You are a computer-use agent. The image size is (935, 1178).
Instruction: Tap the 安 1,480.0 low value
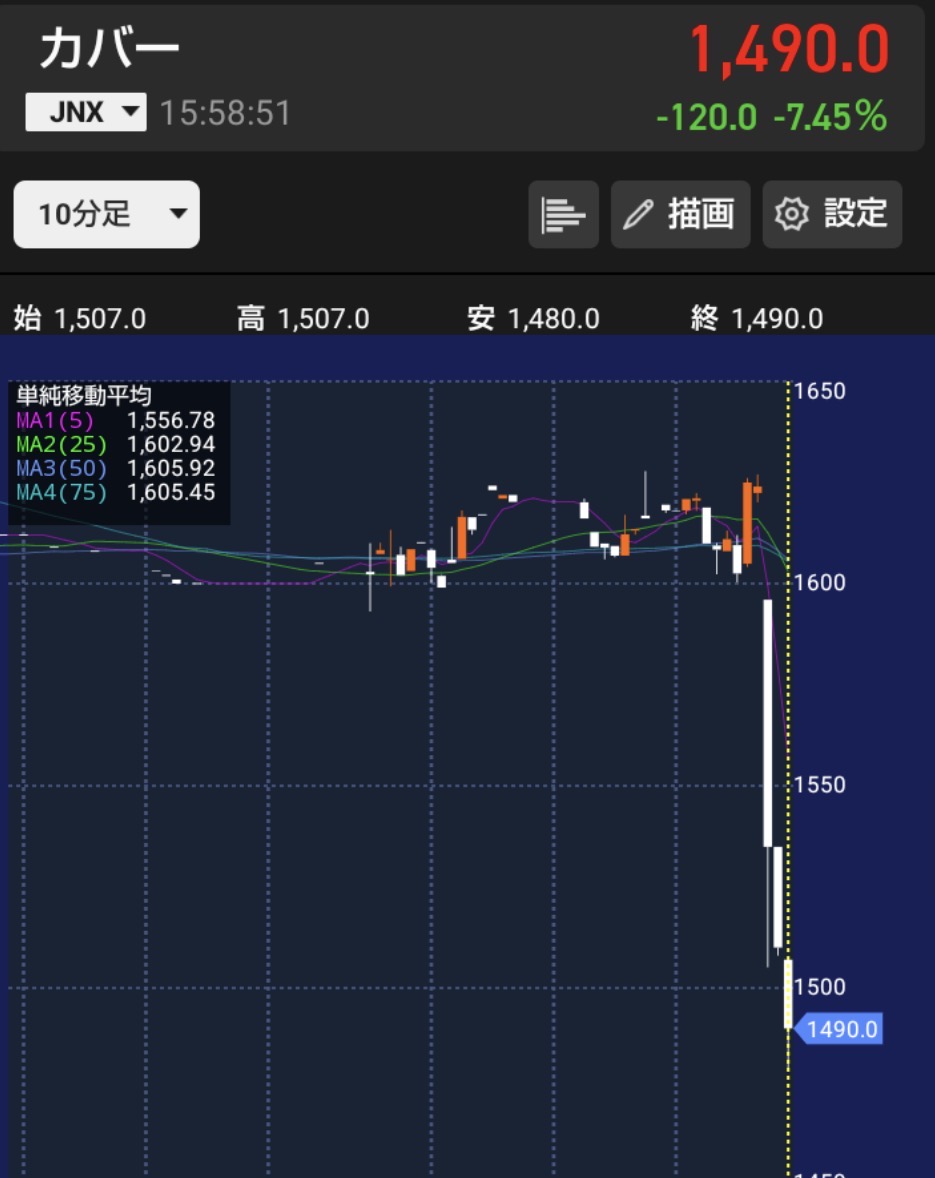[x=533, y=319]
